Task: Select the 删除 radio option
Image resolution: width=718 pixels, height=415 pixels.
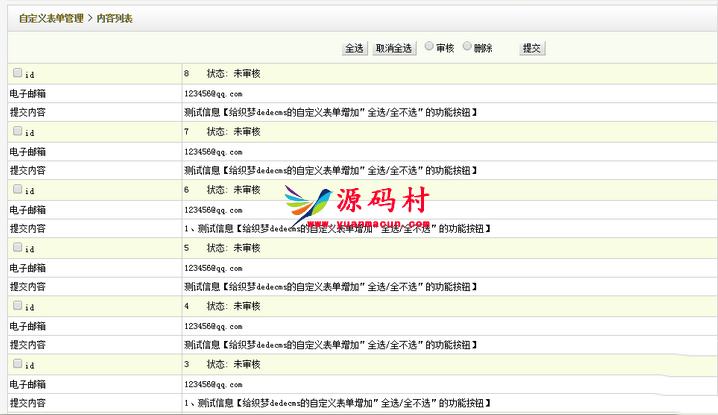Action: click(467, 46)
